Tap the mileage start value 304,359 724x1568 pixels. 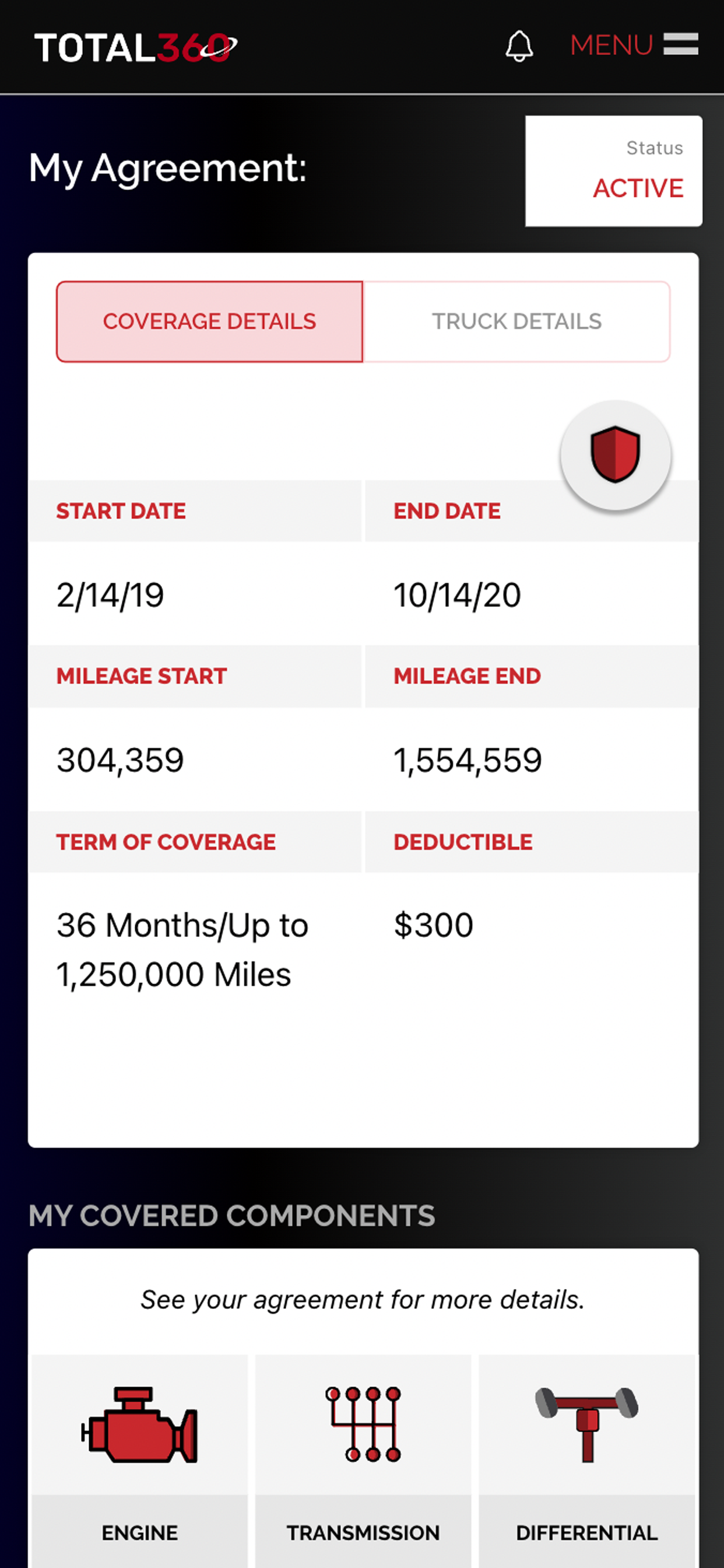pyautogui.click(x=120, y=760)
